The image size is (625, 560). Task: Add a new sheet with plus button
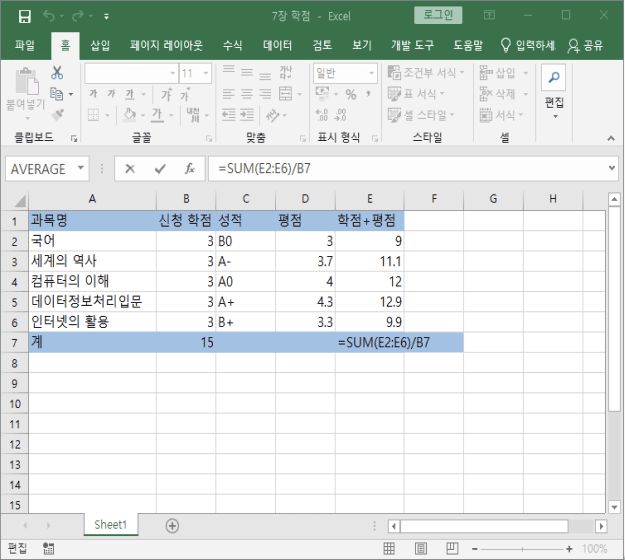[x=172, y=525]
